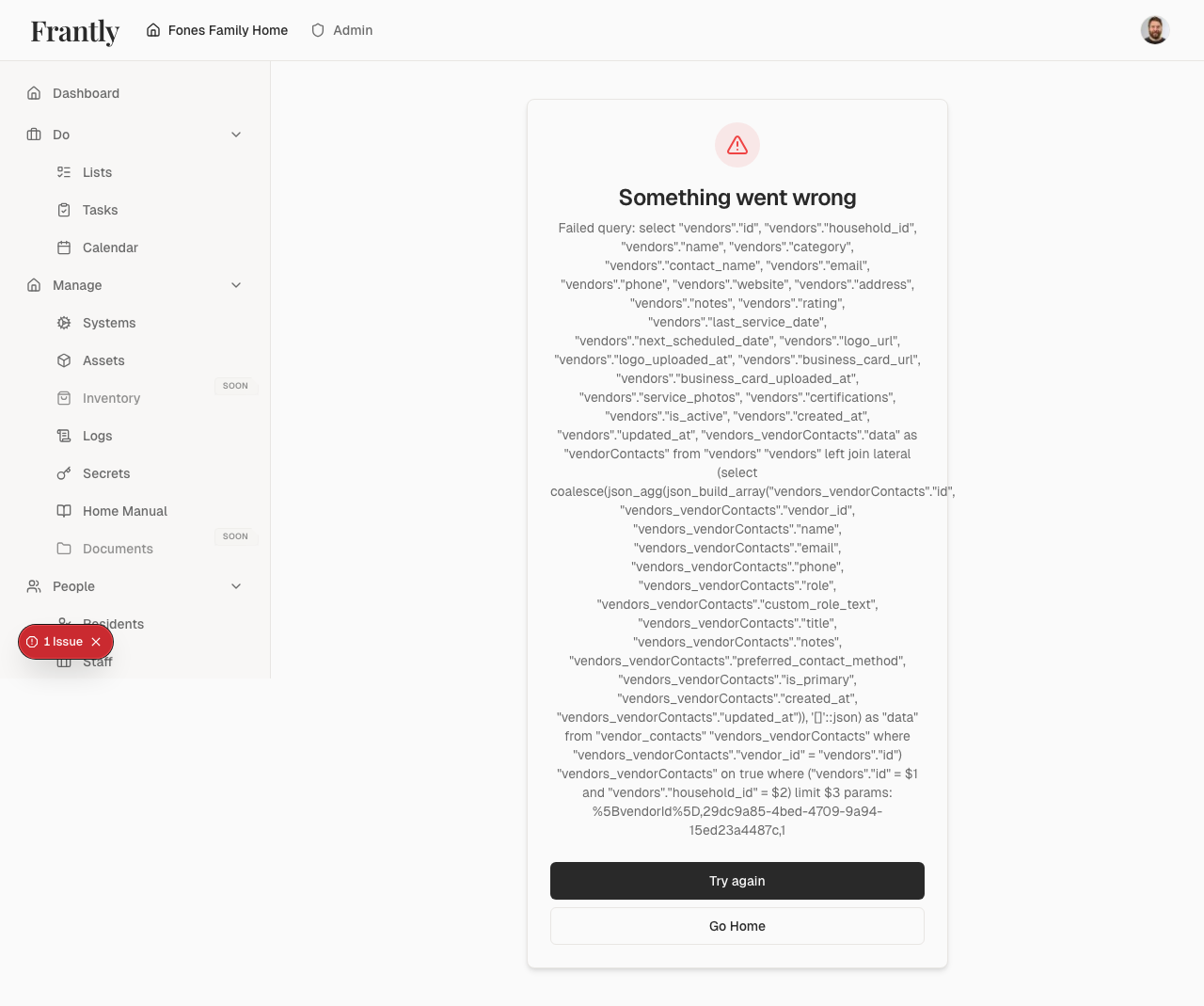The width and height of the screenshot is (1204, 1006).
Task: Click the Logs list icon
Action: click(x=64, y=436)
